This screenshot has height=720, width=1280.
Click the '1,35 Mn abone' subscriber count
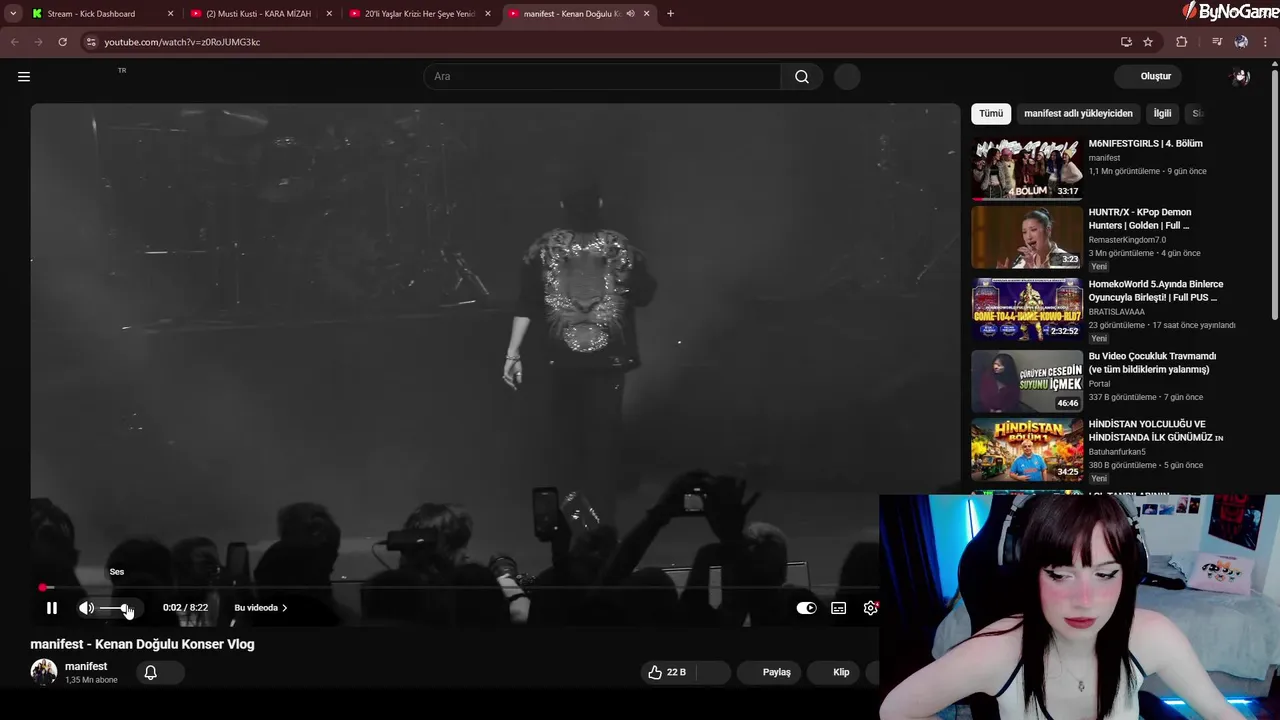tap(91, 680)
